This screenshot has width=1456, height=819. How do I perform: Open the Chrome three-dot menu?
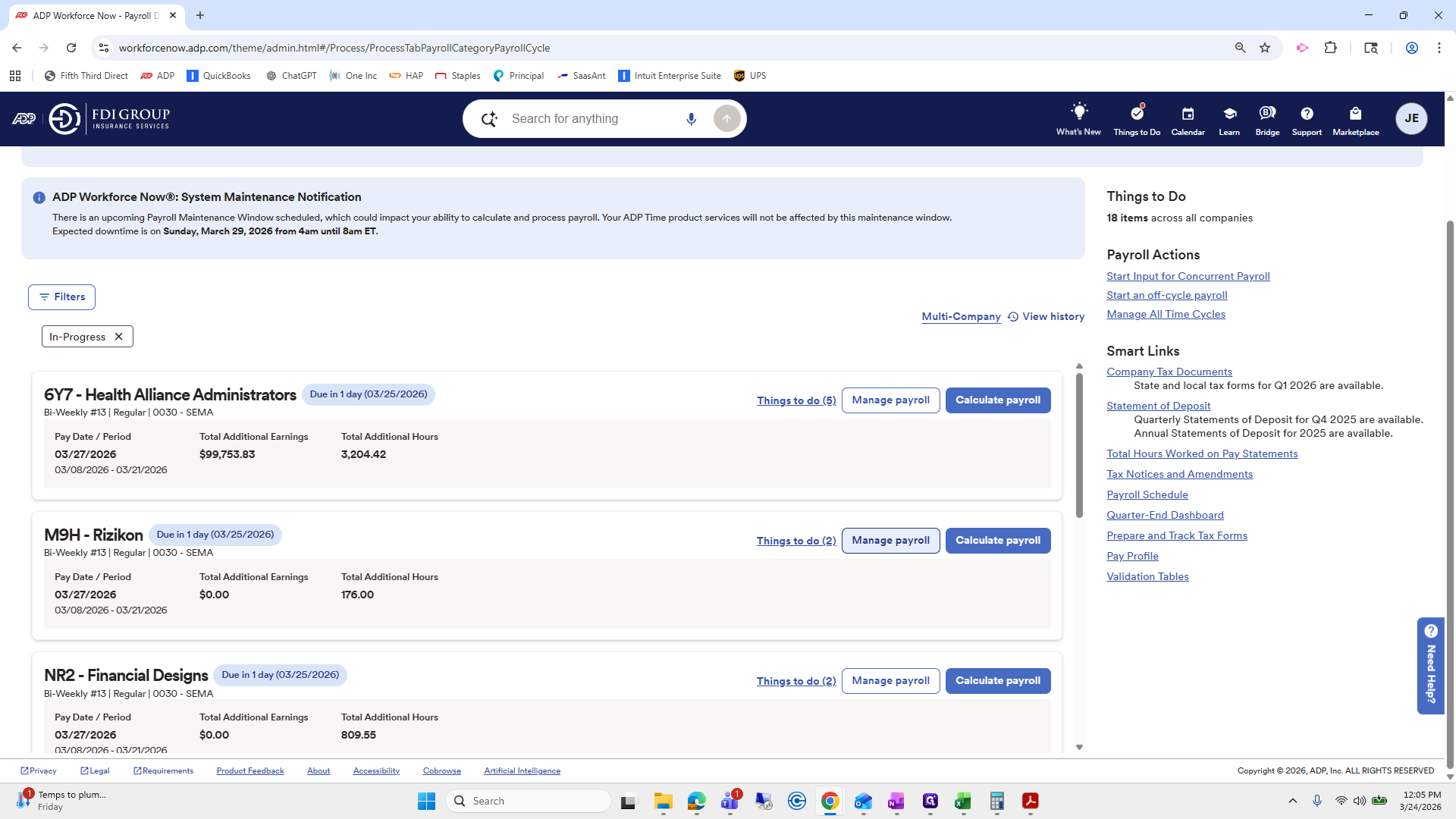(1439, 47)
